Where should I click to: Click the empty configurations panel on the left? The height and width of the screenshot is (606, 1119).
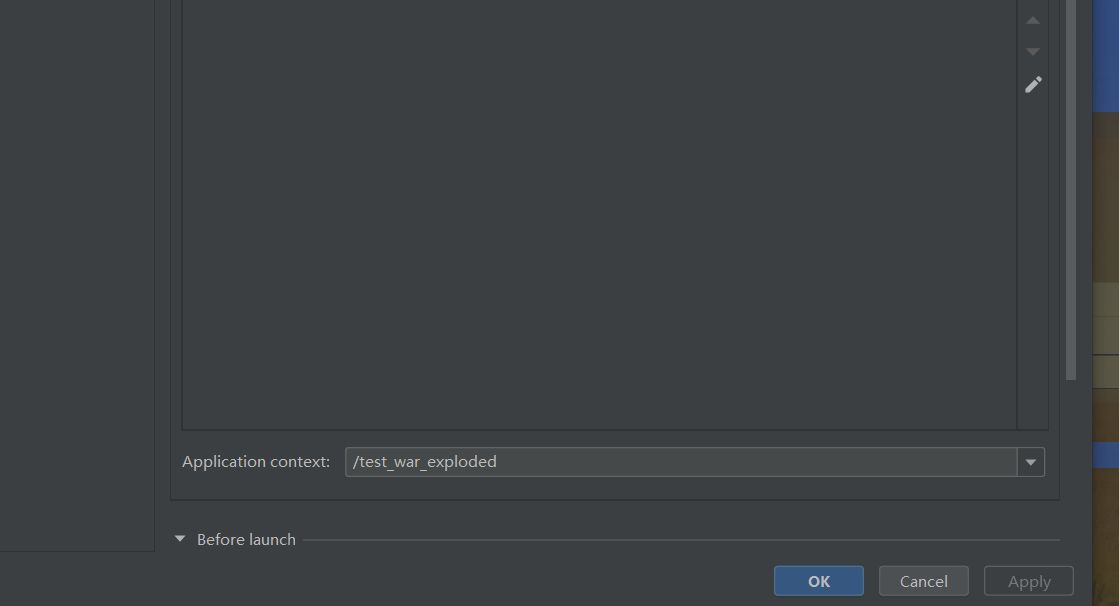[77, 275]
